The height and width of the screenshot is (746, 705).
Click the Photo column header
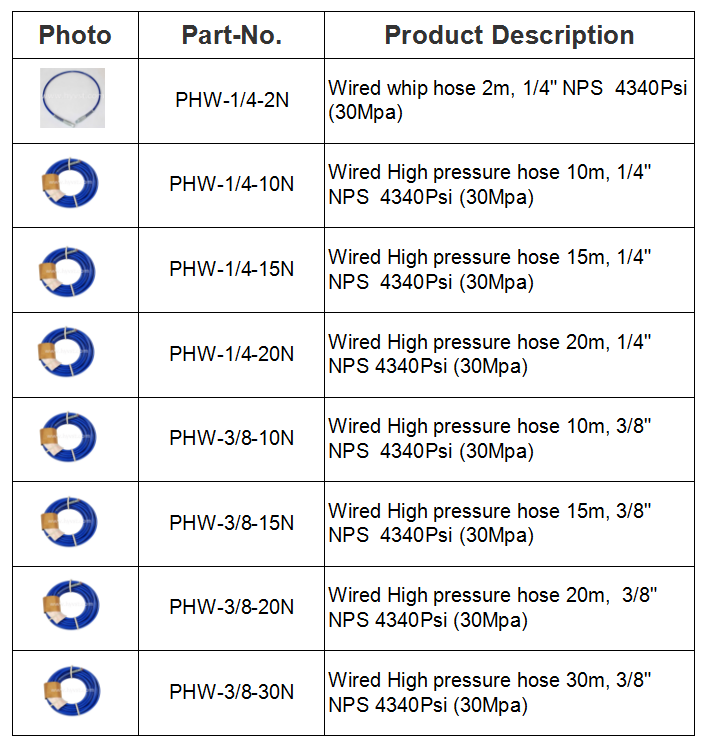tap(75, 36)
